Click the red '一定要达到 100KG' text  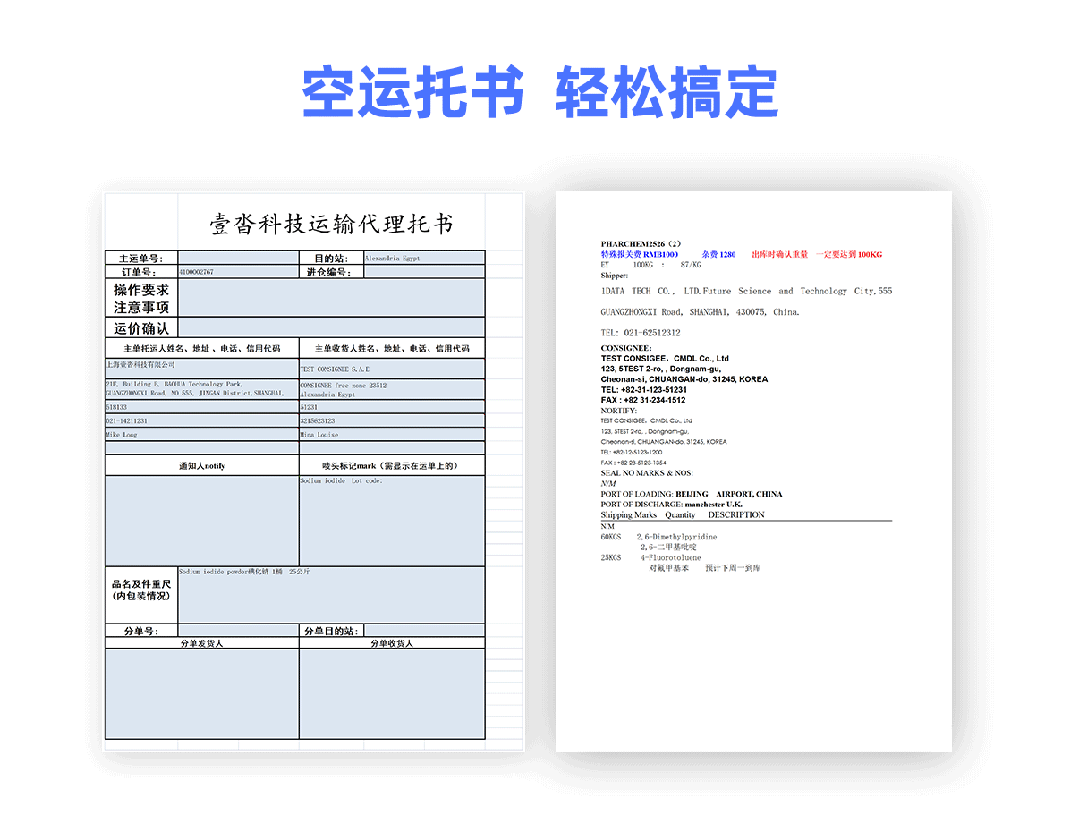pyautogui.click(x=849, y=254)
